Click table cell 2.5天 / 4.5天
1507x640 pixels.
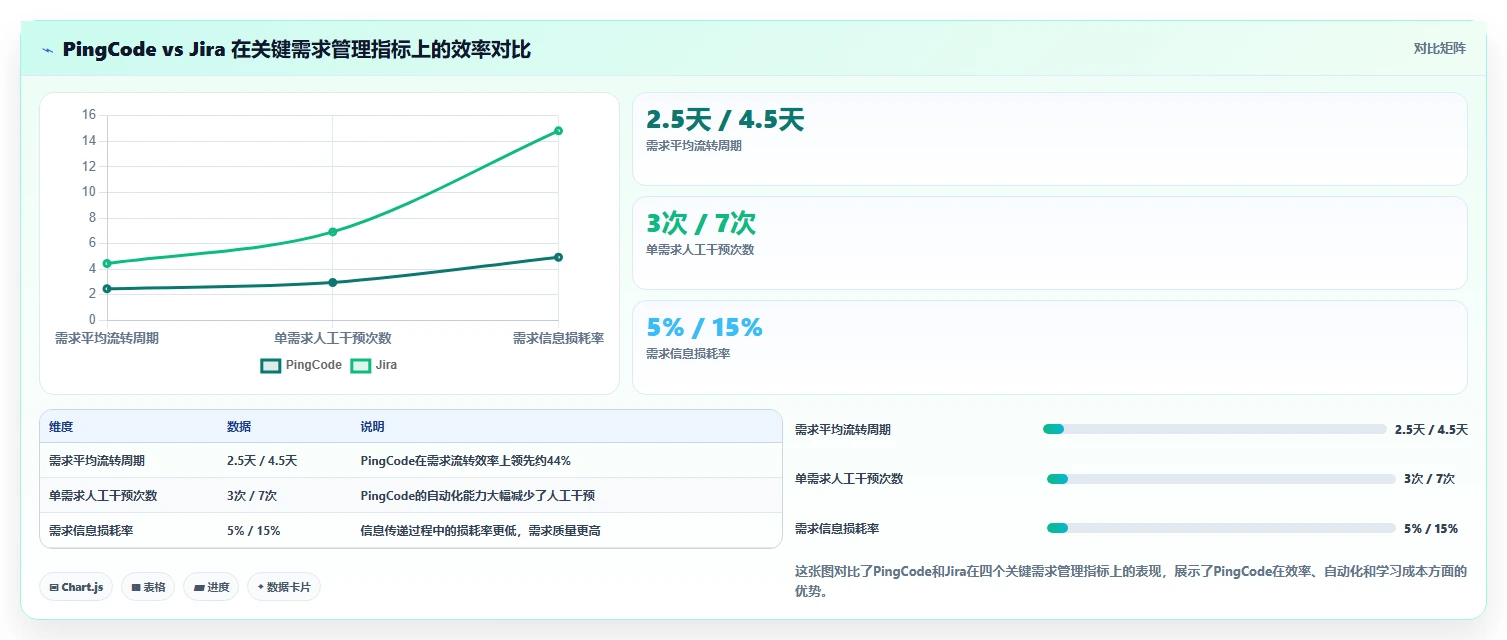pos(262,461)
